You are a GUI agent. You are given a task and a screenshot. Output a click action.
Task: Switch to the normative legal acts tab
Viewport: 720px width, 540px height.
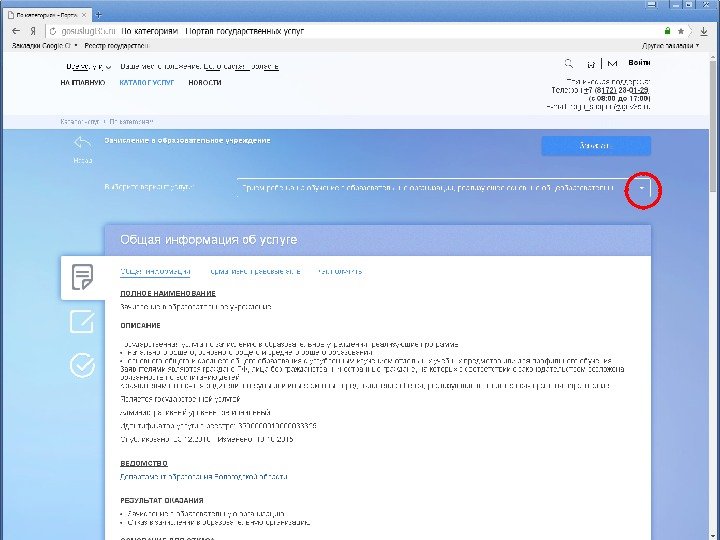[255, 271]
